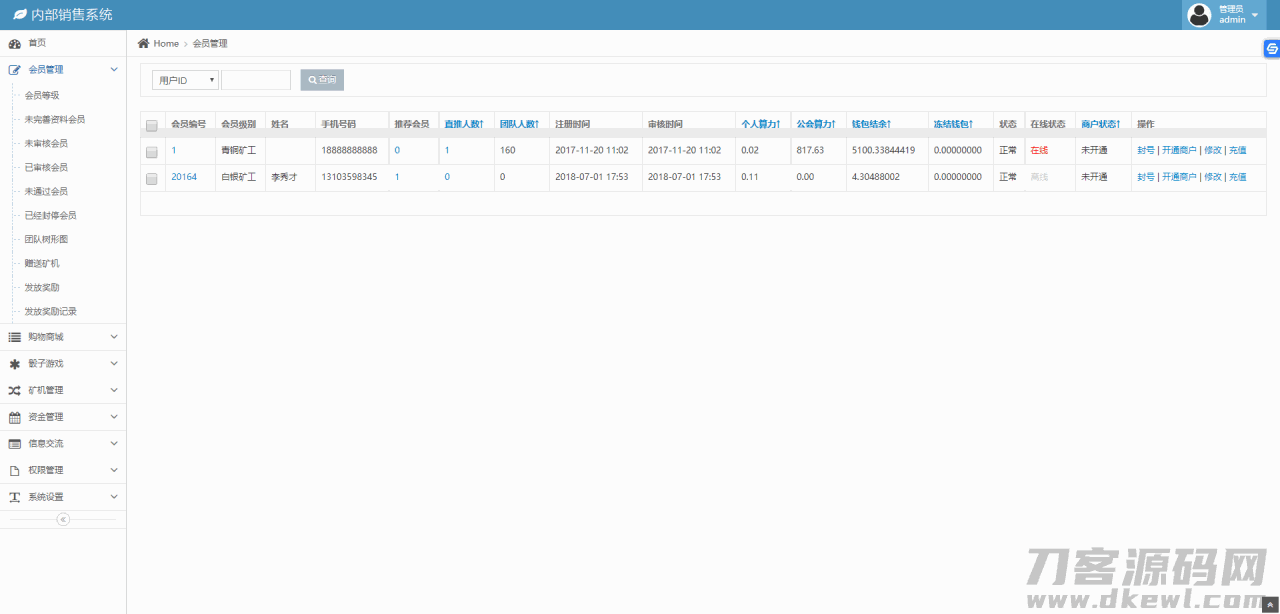Screen dimensions: 1280x614
Task: Click the dice game asterisk icon
Action: pyautogui.click(x=15, y=364)
